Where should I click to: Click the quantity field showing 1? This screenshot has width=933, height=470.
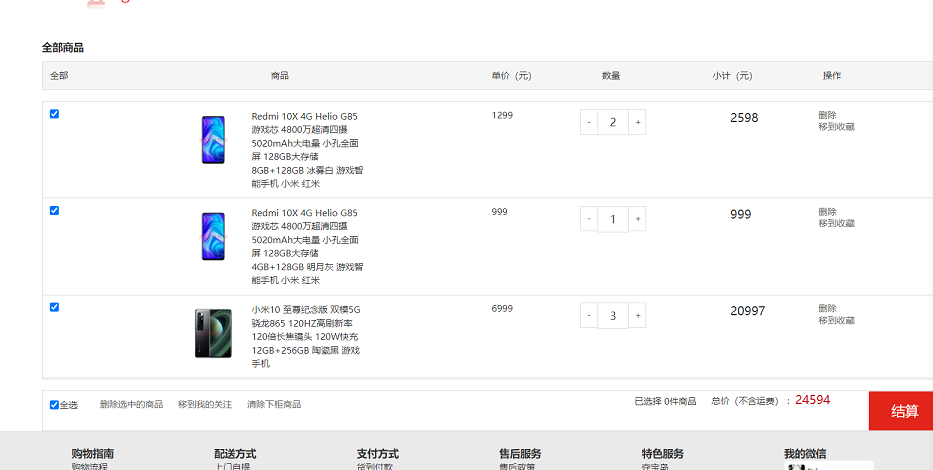[x=613, y=219]
